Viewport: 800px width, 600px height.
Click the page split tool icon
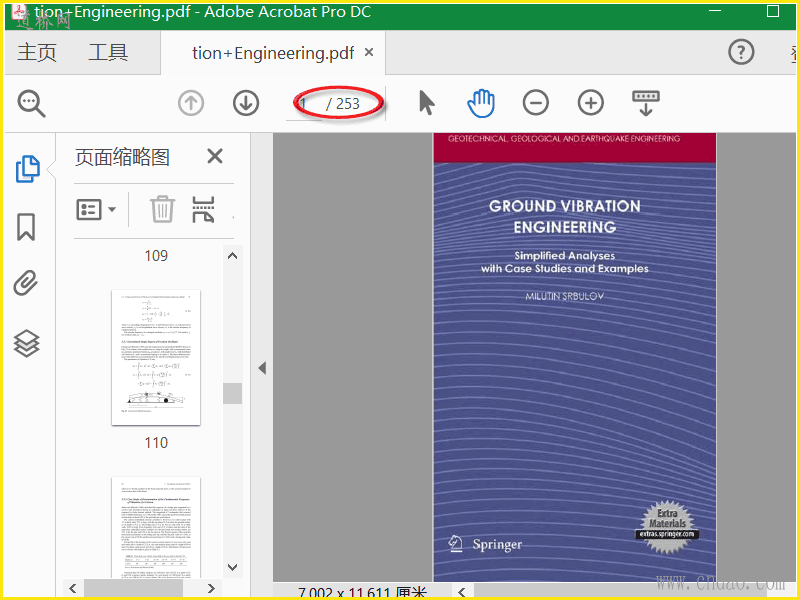[x=203, y=209]
